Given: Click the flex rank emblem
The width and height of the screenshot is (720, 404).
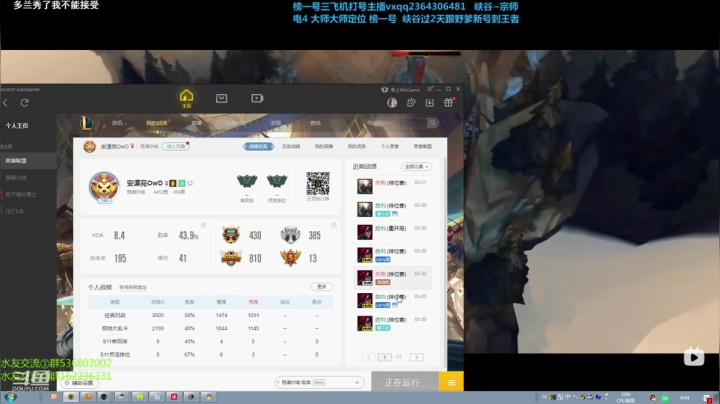Looking at the screenshot, I should coord(277,182).
